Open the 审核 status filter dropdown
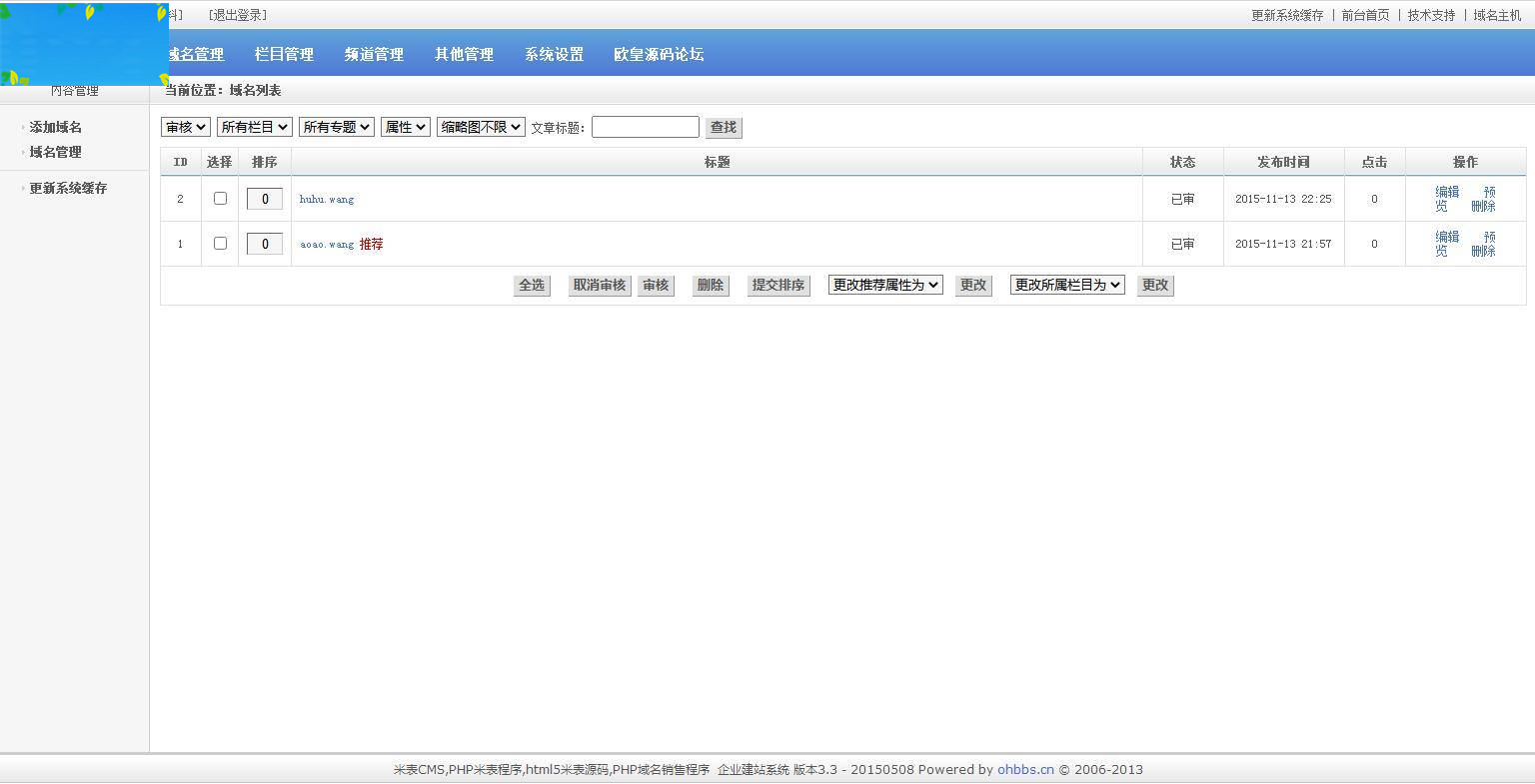This screenshot has height=784, width=1535. [185, 127]
